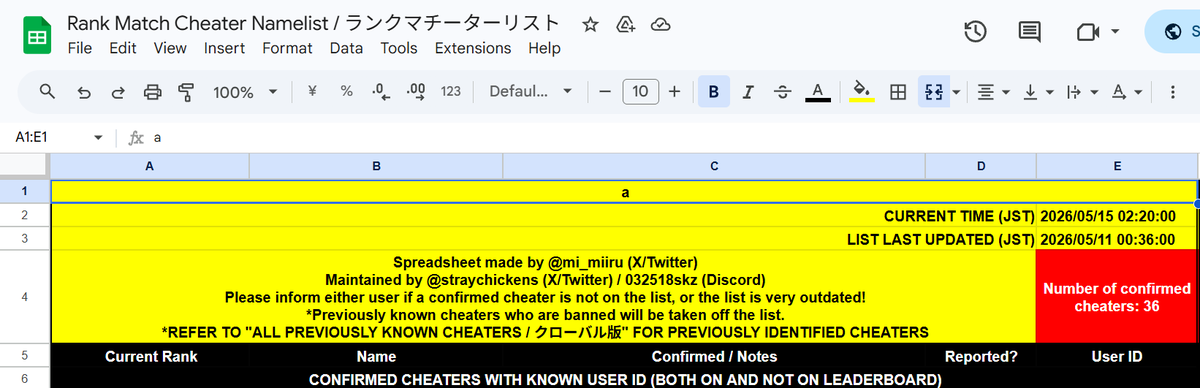This screenshot has width=1200, height=388.
Task: Expand the Meet camera dropdown arrow
Action: point(1115,33)
